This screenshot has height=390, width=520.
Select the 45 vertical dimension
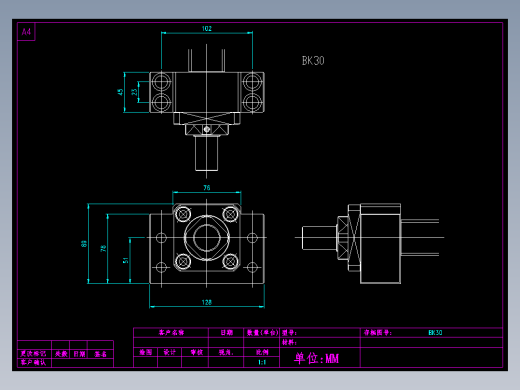[120, 92]
